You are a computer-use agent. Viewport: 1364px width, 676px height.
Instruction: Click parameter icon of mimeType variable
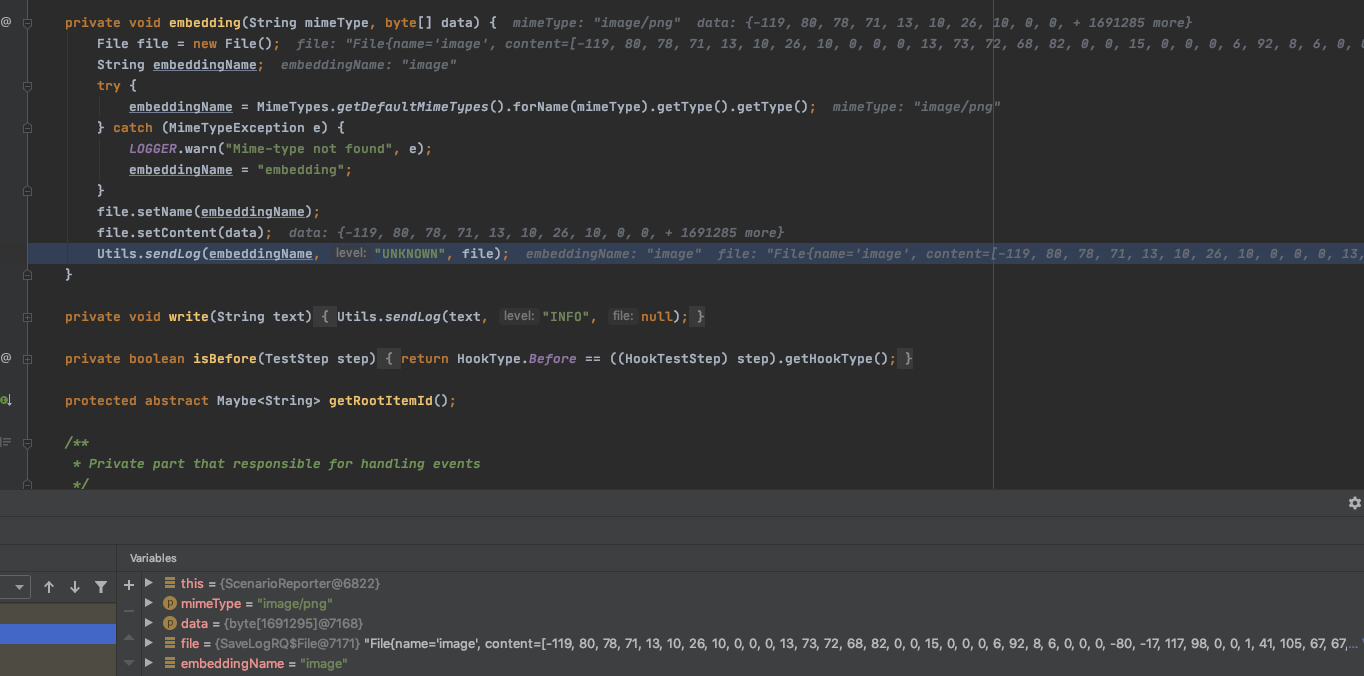170,603
